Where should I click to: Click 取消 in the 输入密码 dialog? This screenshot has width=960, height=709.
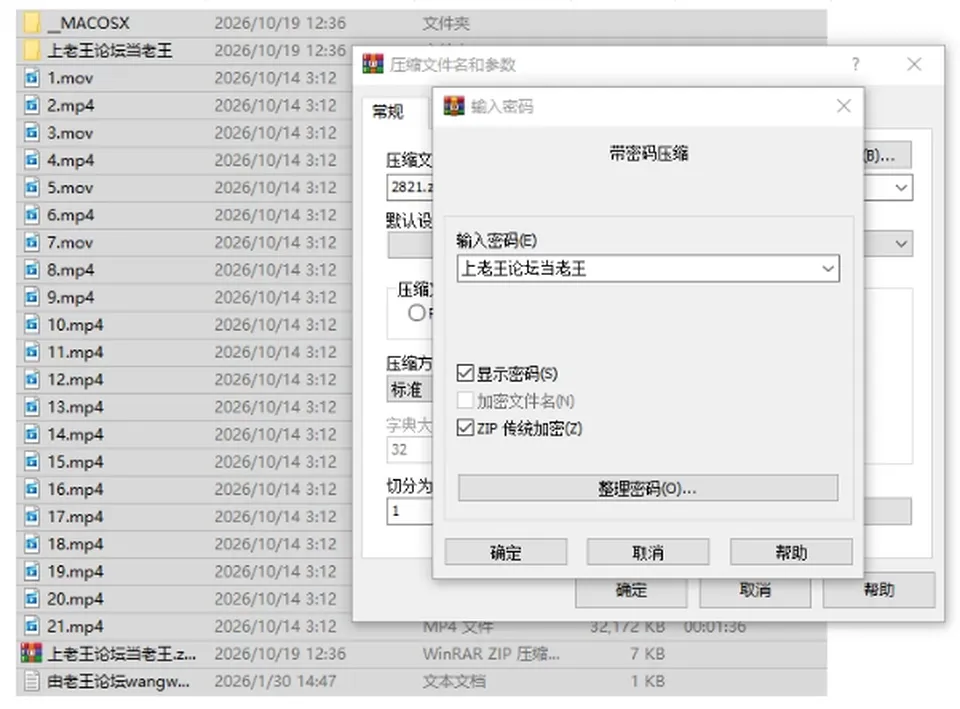648,552
